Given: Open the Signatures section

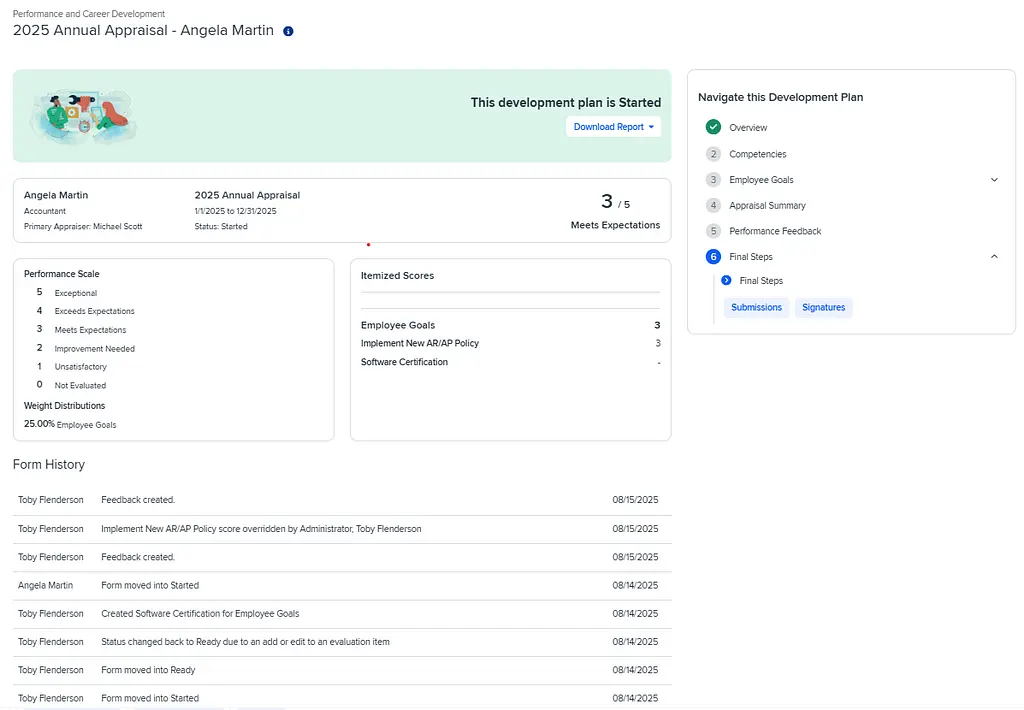Looking at the screenshot, I should tap(823, 308).
